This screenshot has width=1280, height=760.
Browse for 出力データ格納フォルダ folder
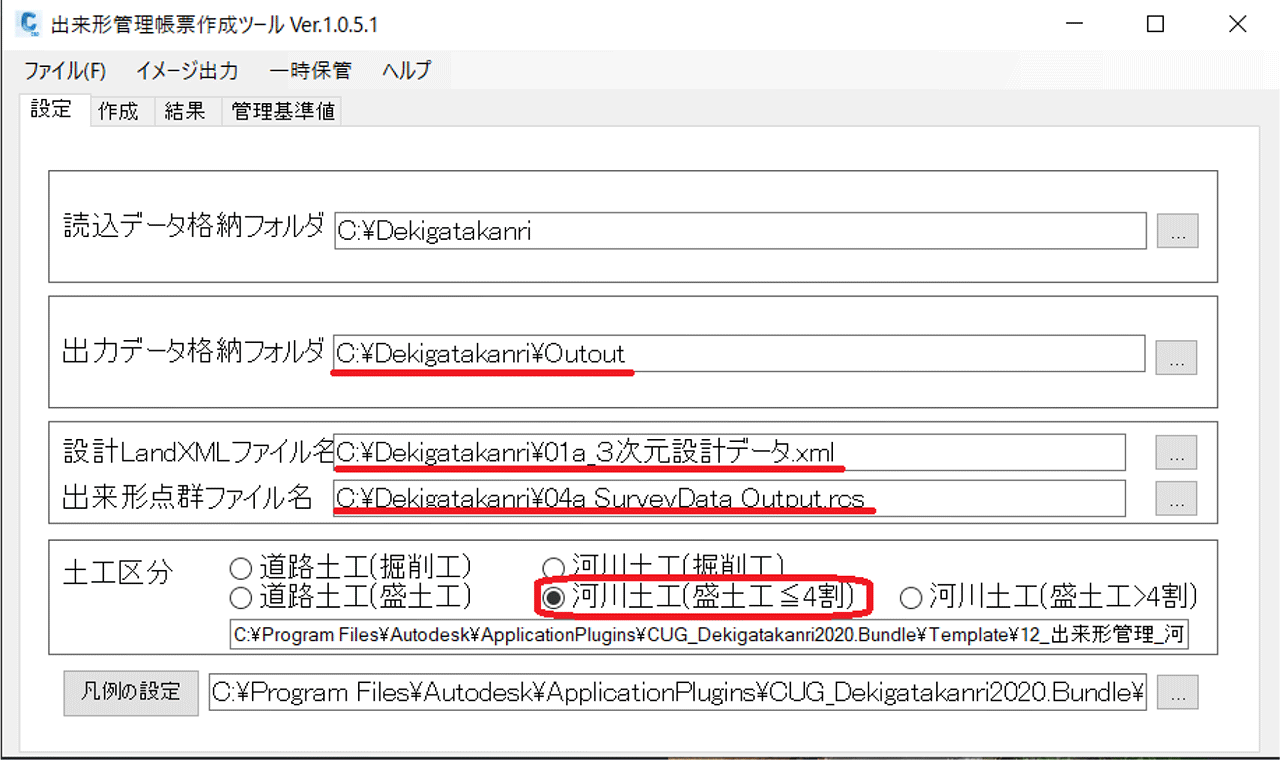[1176, 357]
